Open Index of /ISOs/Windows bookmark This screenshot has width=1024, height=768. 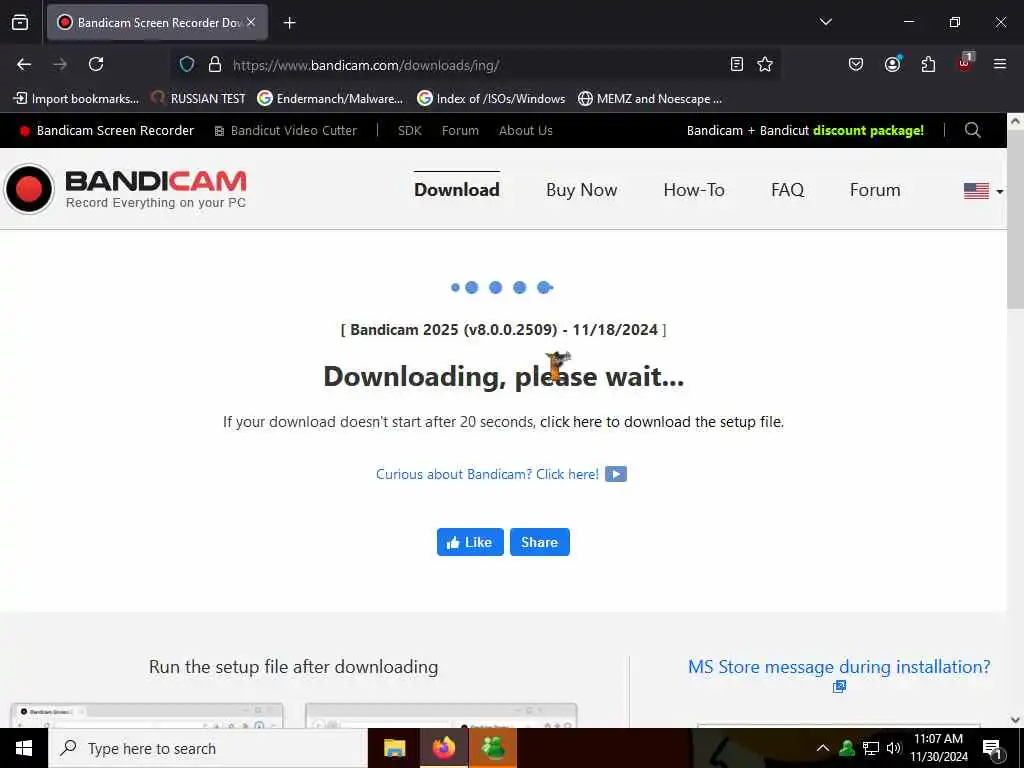tap(491, 99)
